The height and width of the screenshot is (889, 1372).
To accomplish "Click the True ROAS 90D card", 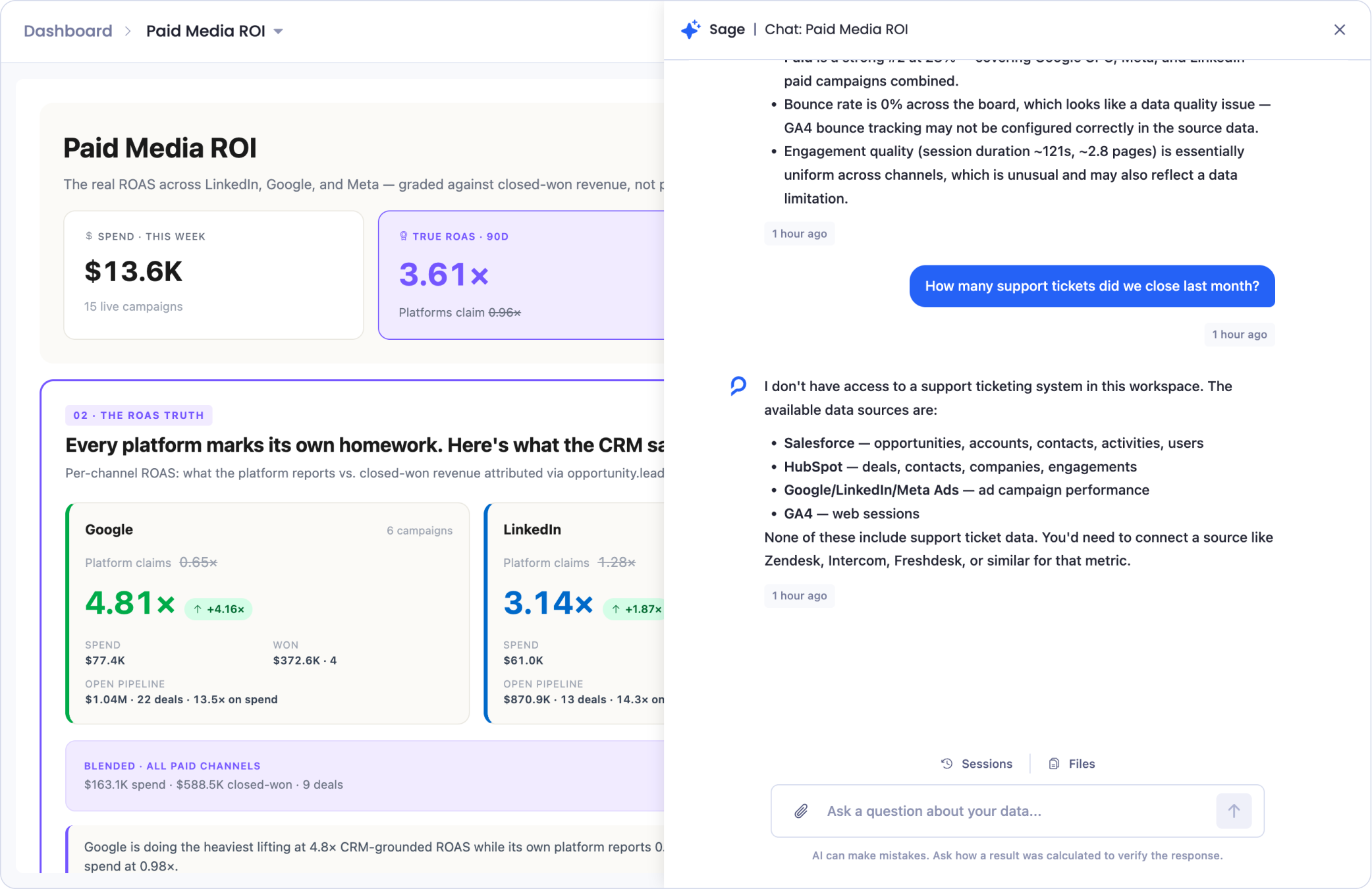I will [x=522, y=275].
